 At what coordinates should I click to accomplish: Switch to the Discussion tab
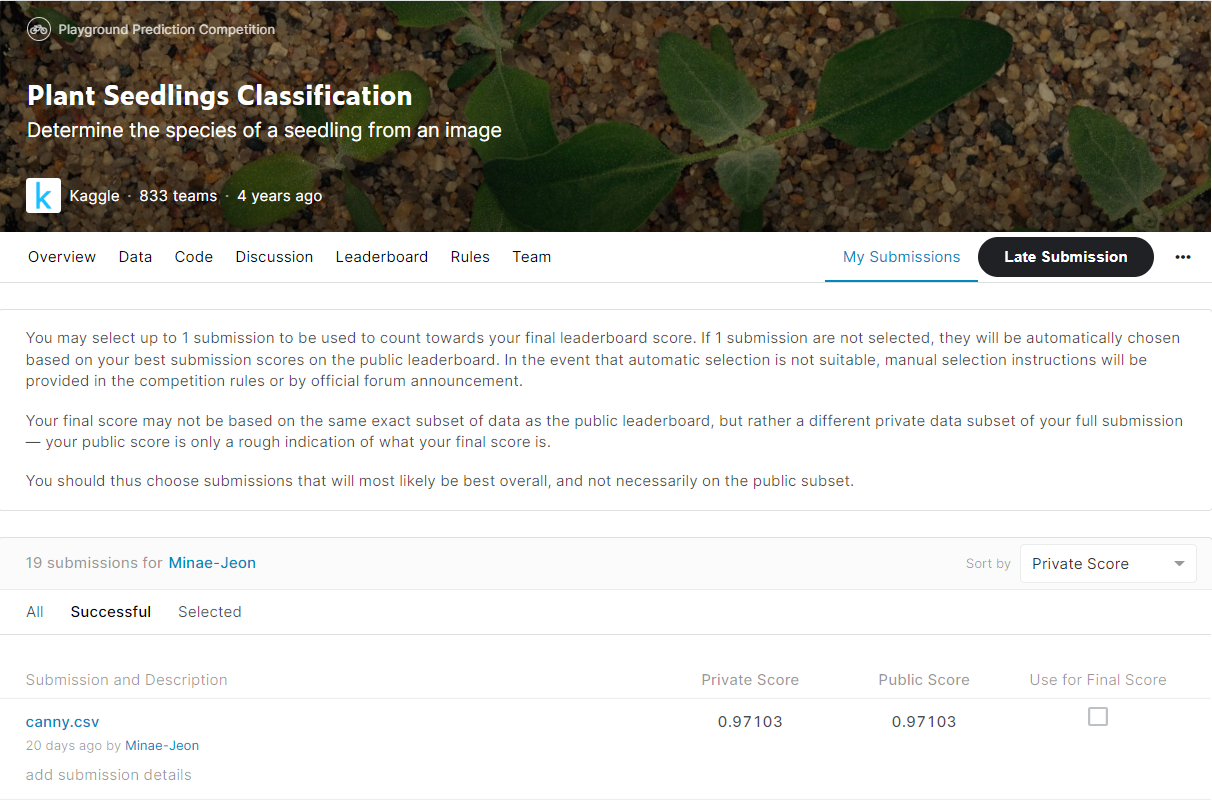click(274, 257)
